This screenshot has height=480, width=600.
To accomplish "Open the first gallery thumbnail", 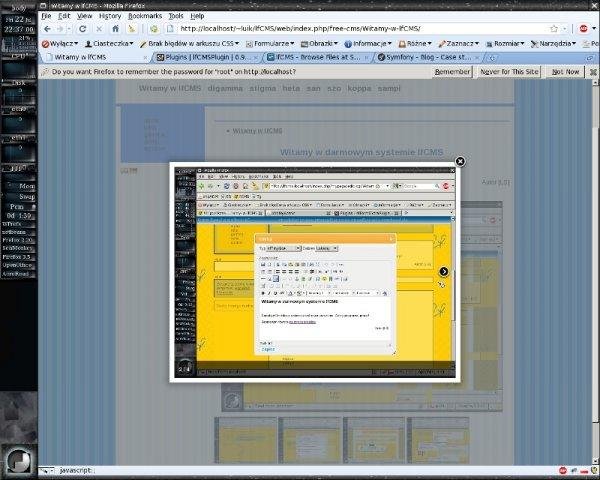I will point(245,440).
